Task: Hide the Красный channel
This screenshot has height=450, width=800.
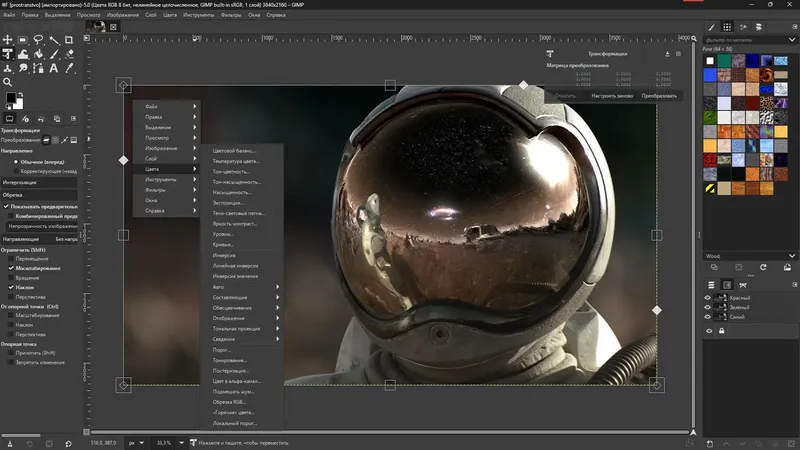Action: 708,298
